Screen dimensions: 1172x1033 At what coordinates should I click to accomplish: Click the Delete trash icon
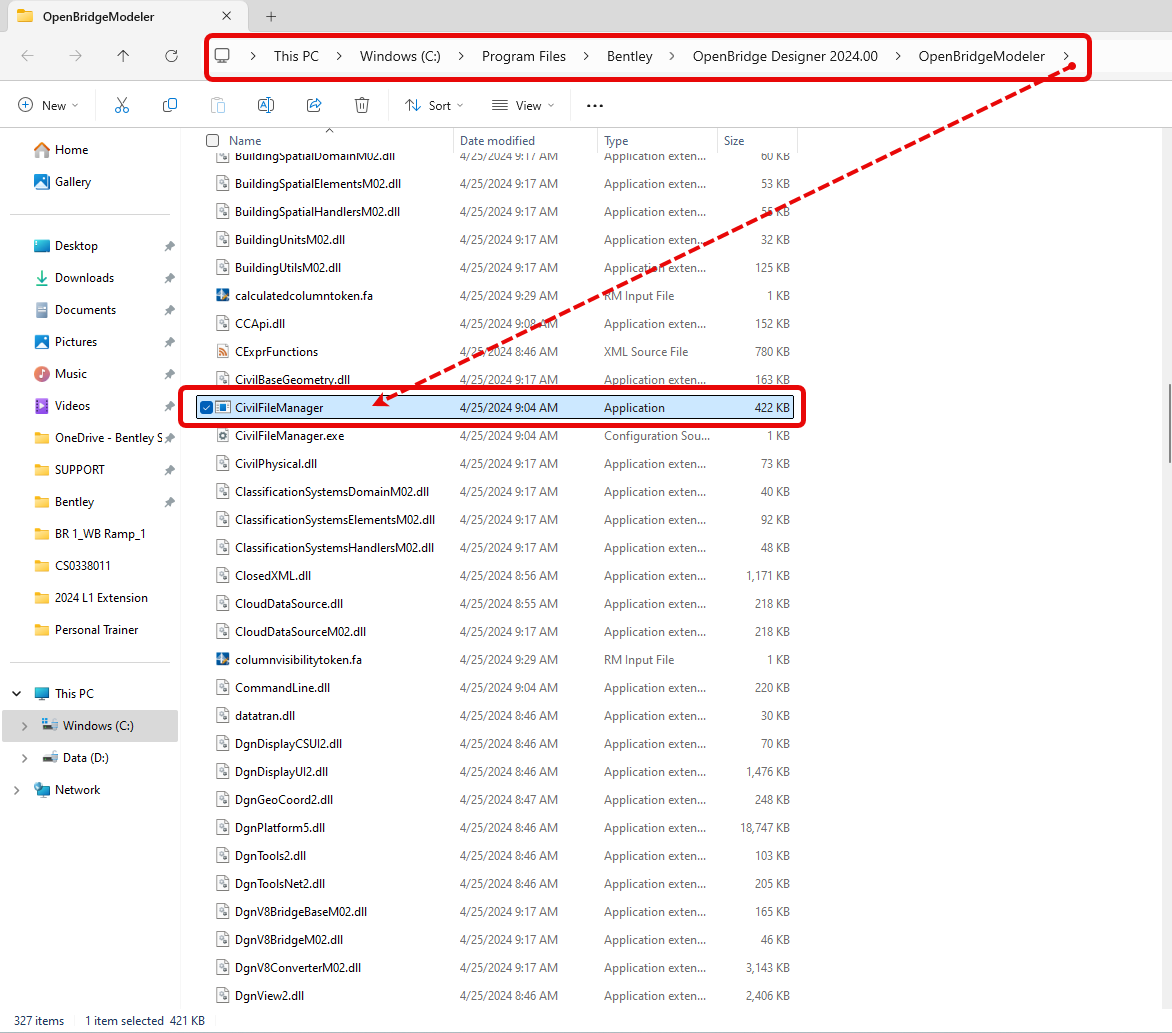tap(362, 105)
